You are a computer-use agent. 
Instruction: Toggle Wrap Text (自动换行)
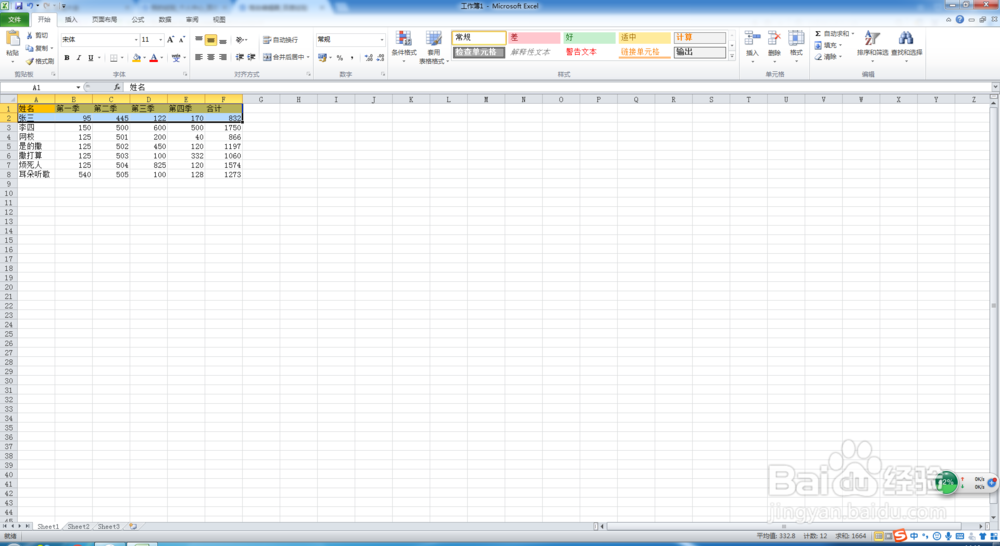coord(281,40)
